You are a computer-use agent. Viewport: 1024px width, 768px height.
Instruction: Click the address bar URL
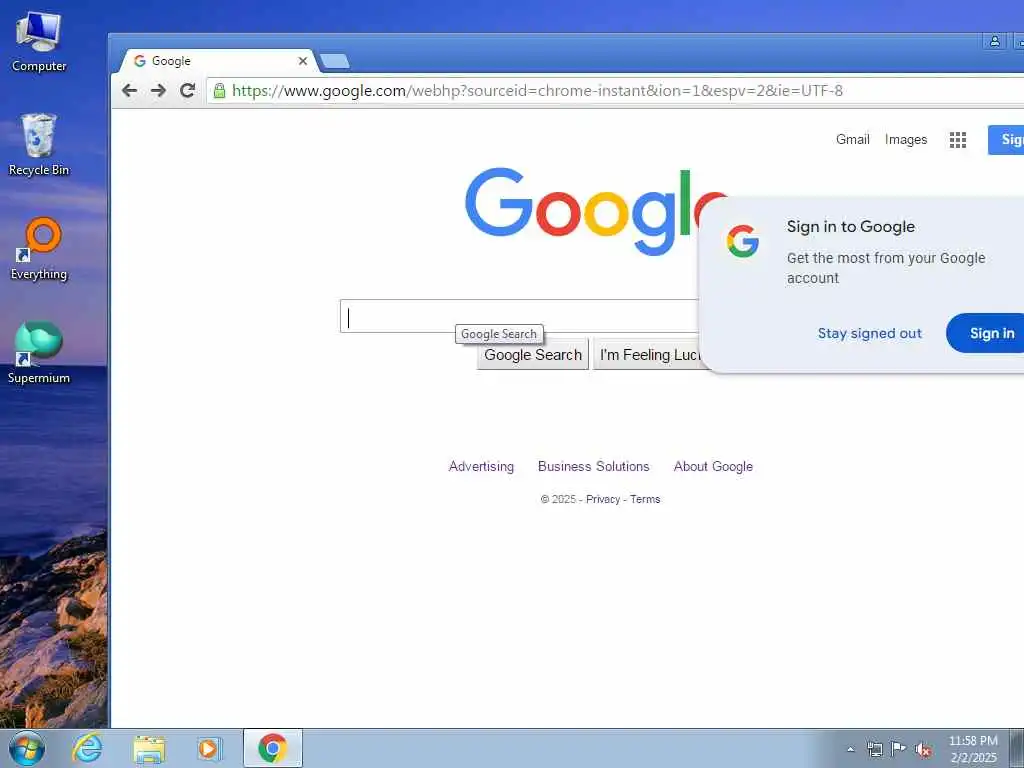pos(537,90)
